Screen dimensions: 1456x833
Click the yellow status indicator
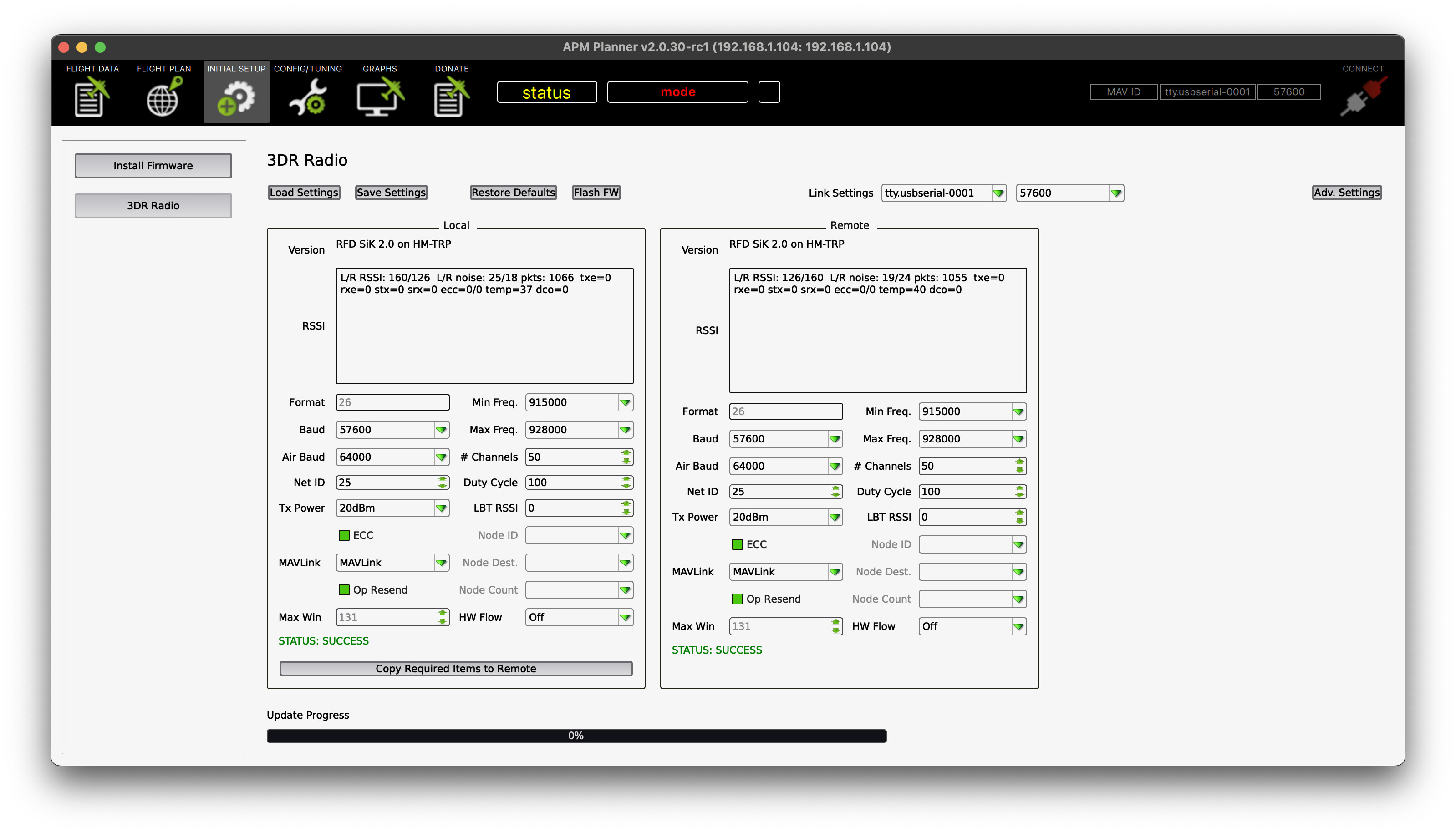click(547, 92)
